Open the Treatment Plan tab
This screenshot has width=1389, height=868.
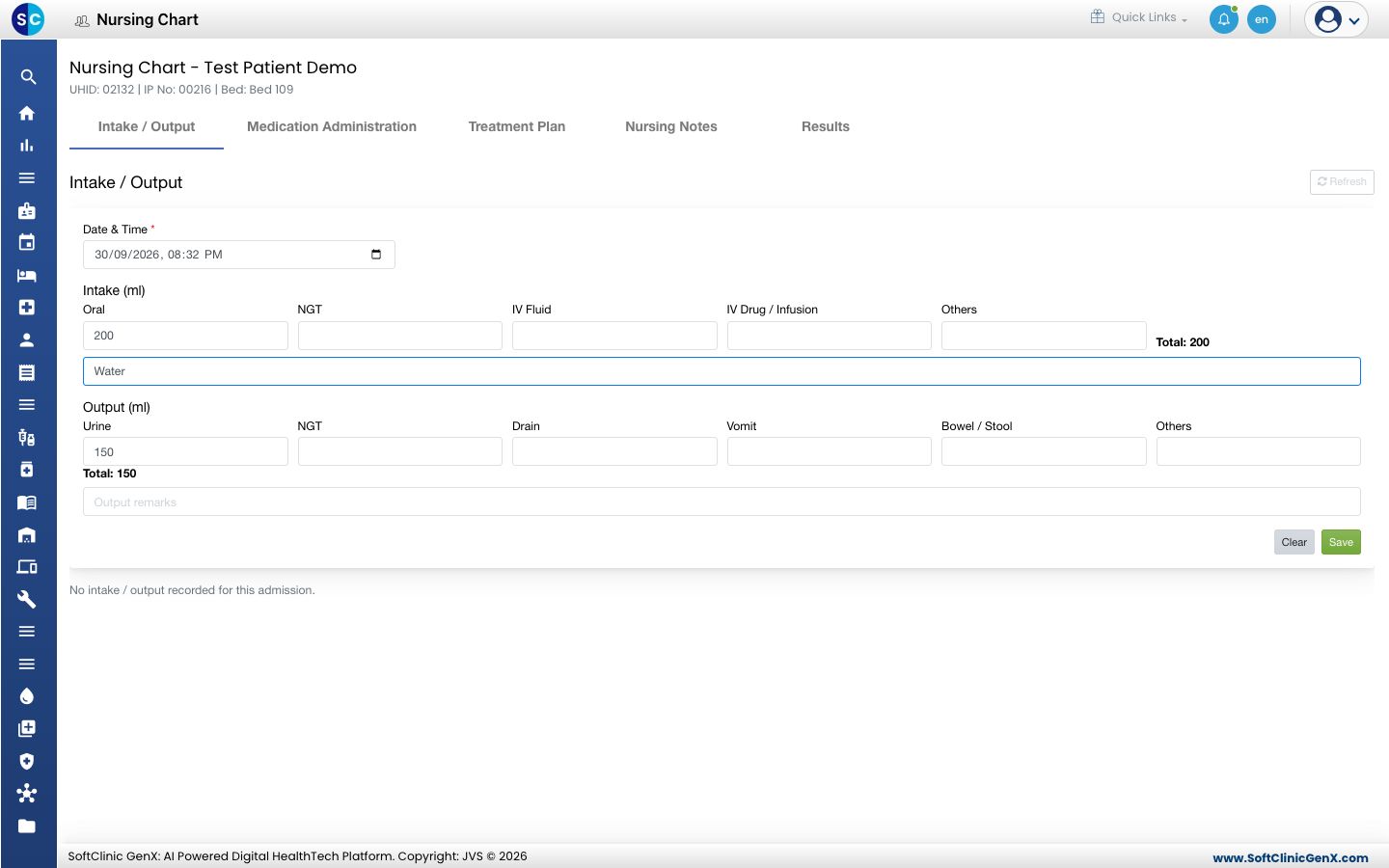pos(517,126)
